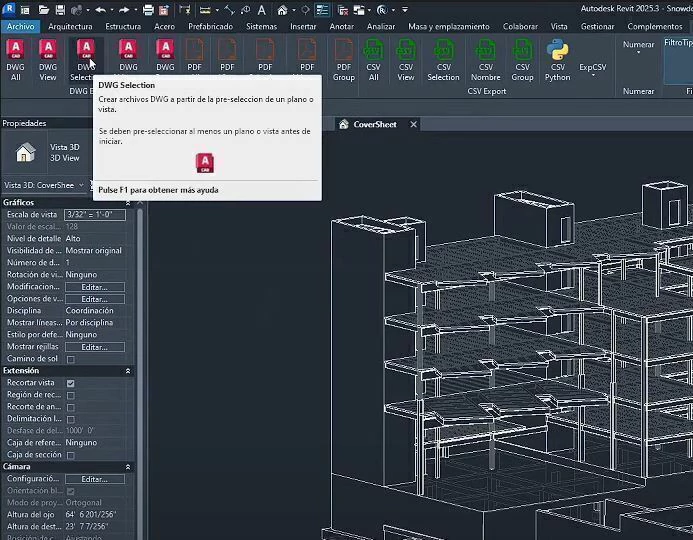Image resolution: width=693 pixels, height=540 pixels.
Task: Click the DWG View export icon
Action: pos(48,49)
